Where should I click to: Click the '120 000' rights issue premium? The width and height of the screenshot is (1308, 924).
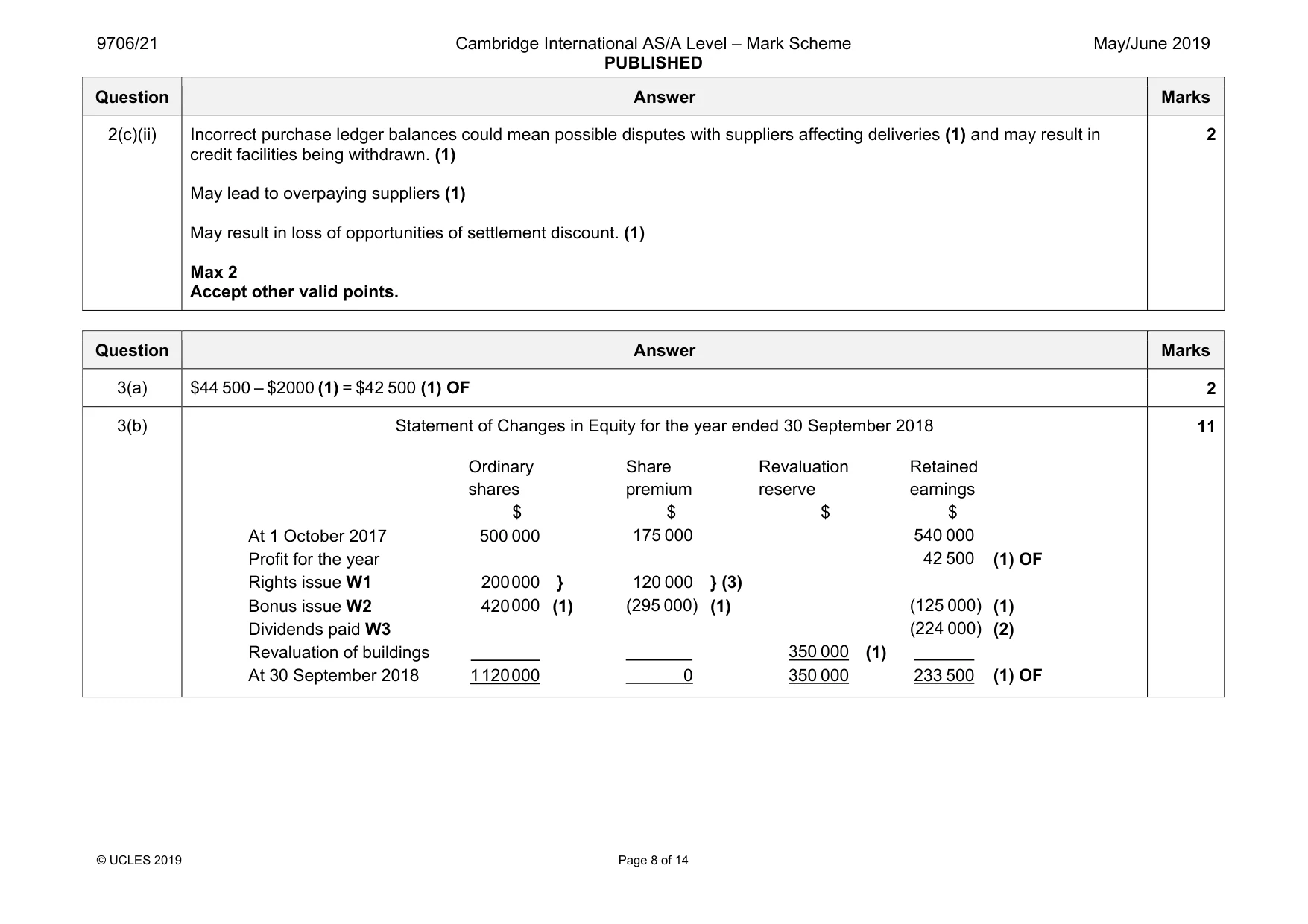click(x=663, y=582)
